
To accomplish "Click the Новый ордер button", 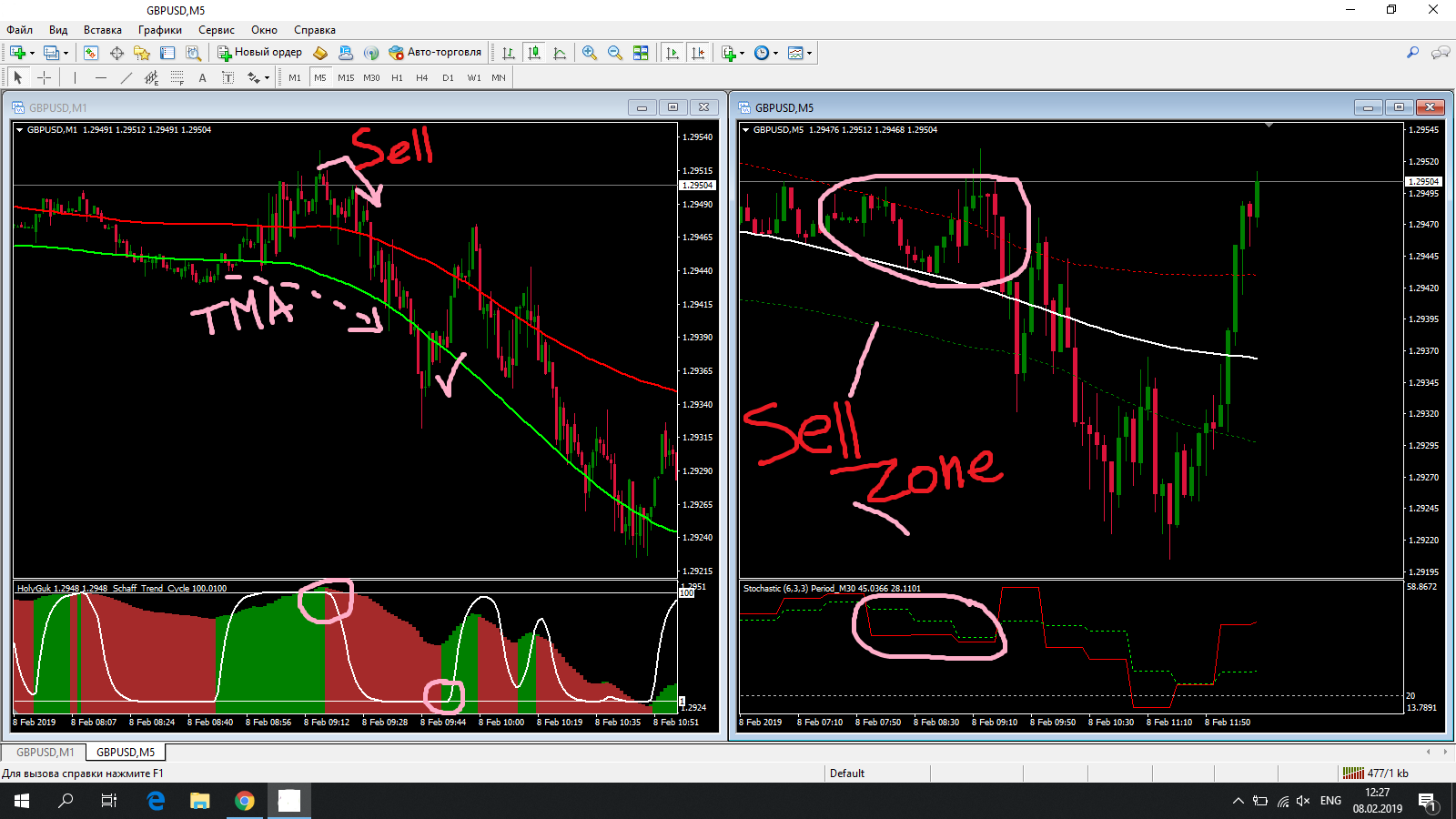I will coord(259,53).
